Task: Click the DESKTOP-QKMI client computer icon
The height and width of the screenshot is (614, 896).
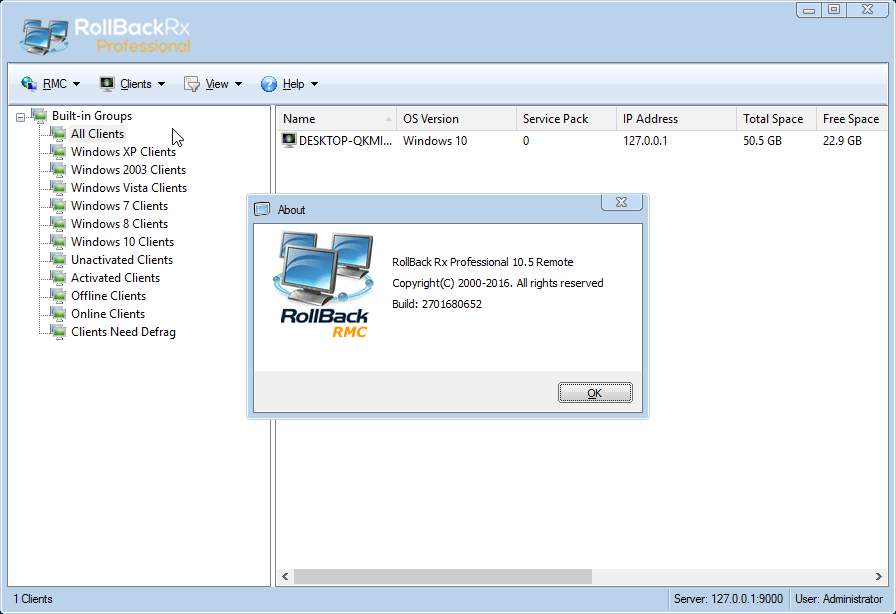Action: pyautogui.click(x=289, y=141)
